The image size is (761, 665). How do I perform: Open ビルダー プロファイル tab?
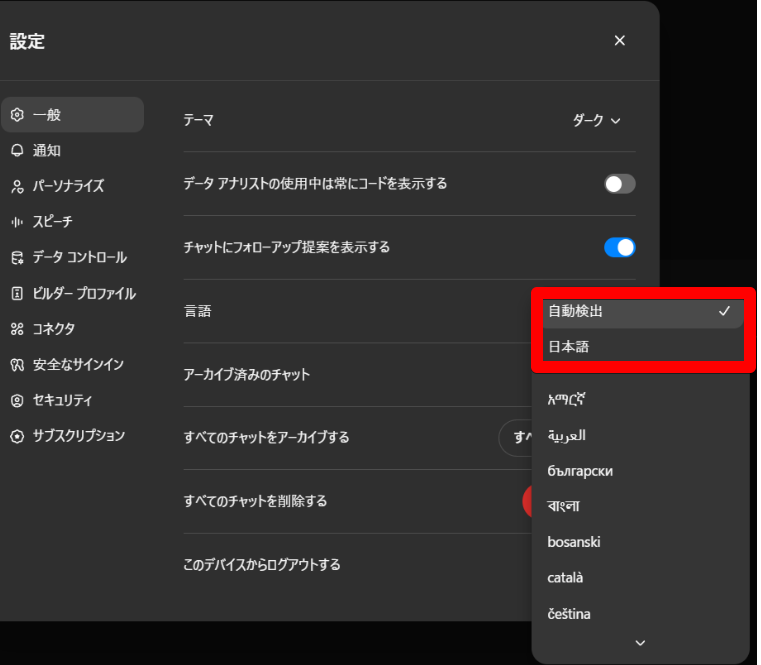73,293
